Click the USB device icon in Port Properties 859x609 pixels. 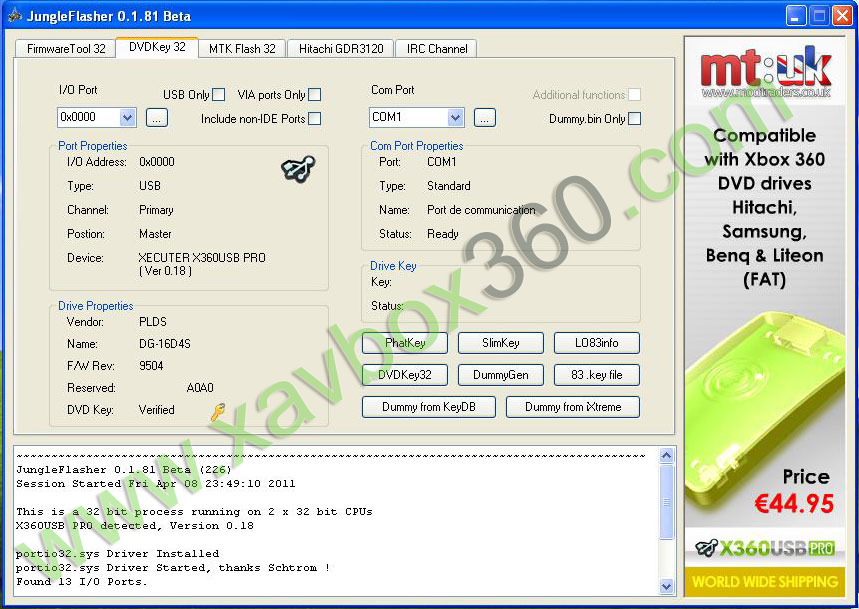[x=298, y=168]
